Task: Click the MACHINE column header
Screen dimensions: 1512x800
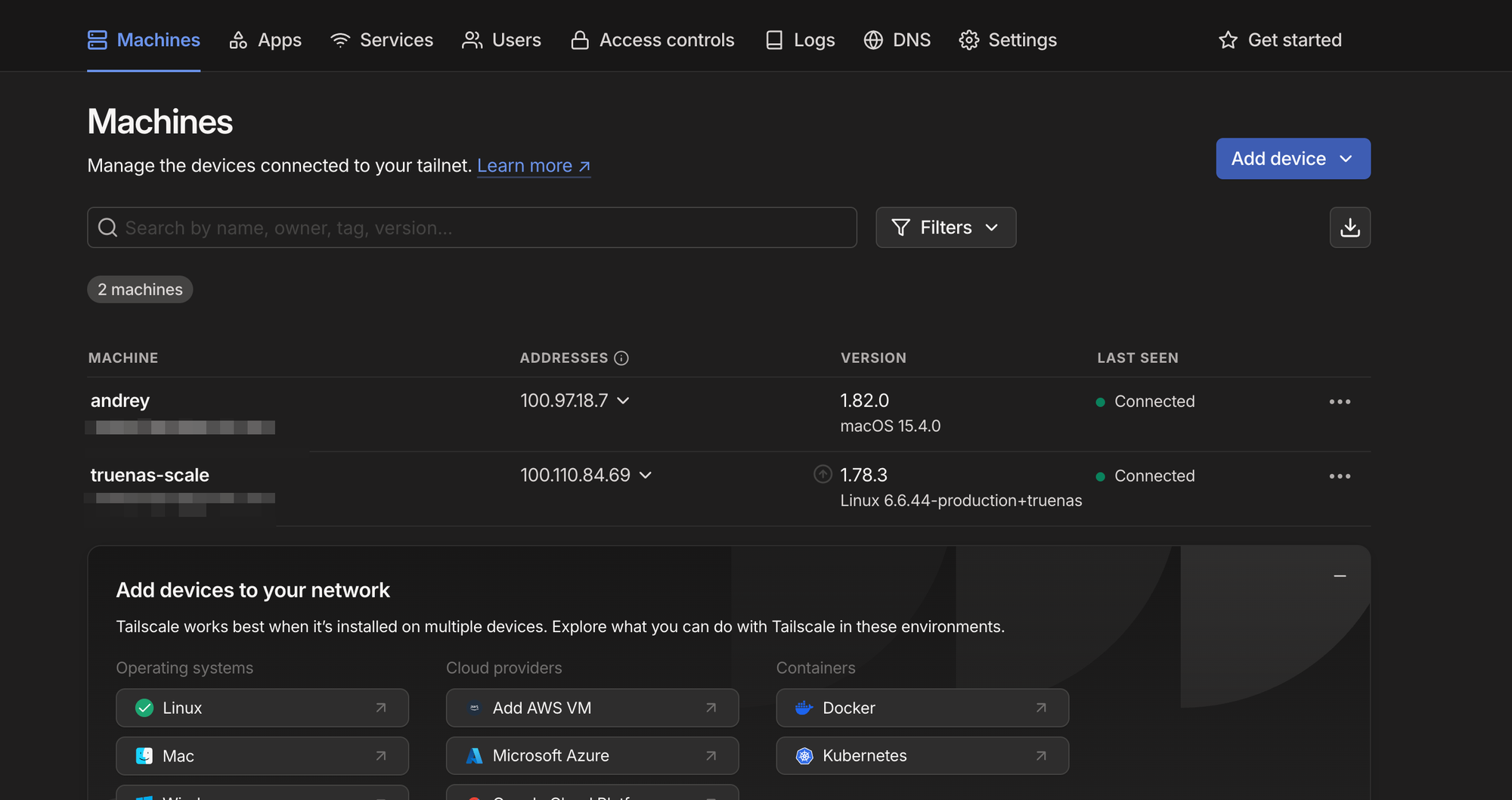Action: (x=123, y=358)
